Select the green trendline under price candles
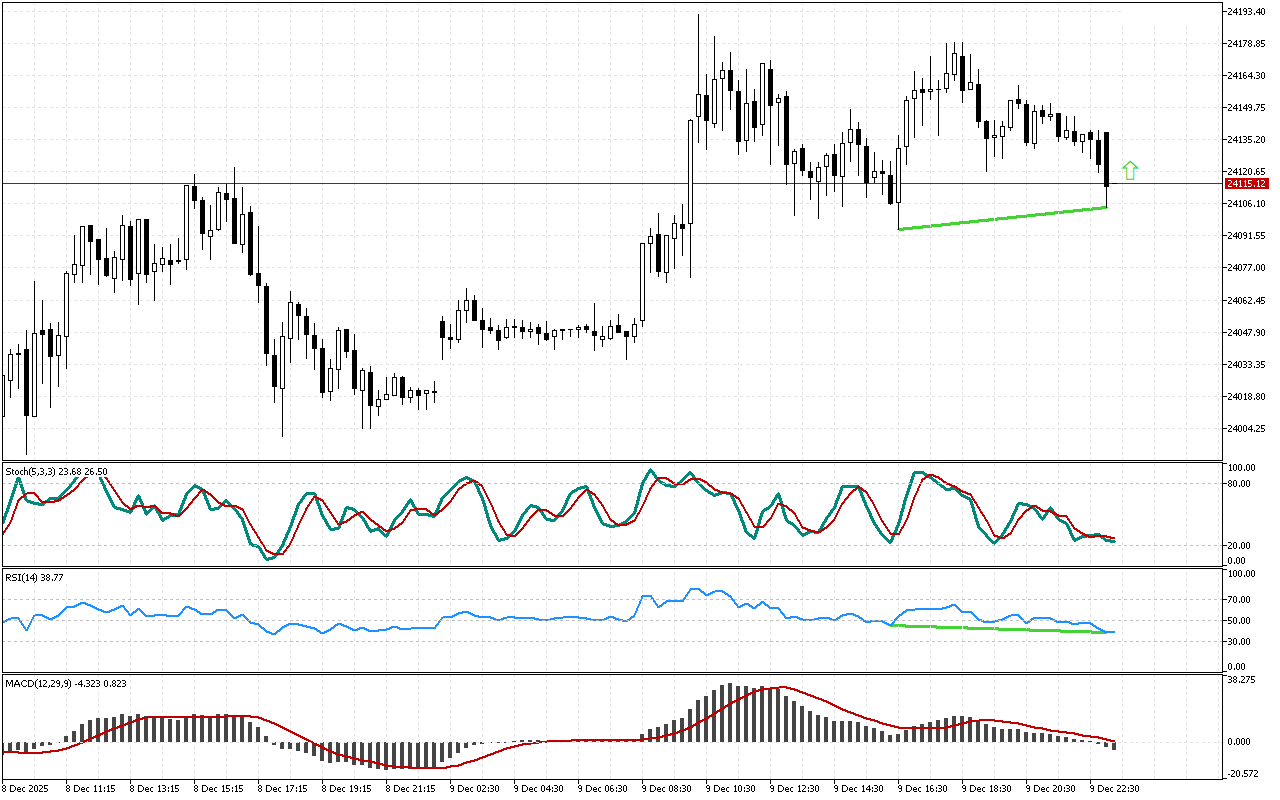Viewport: 1280px width, 800px height. coord(1002,219)
